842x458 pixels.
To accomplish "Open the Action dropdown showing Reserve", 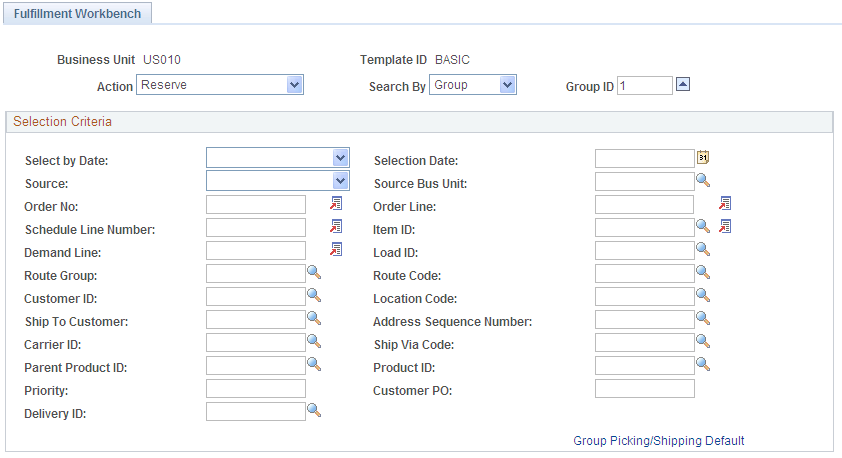I will (x=220, y=85).
